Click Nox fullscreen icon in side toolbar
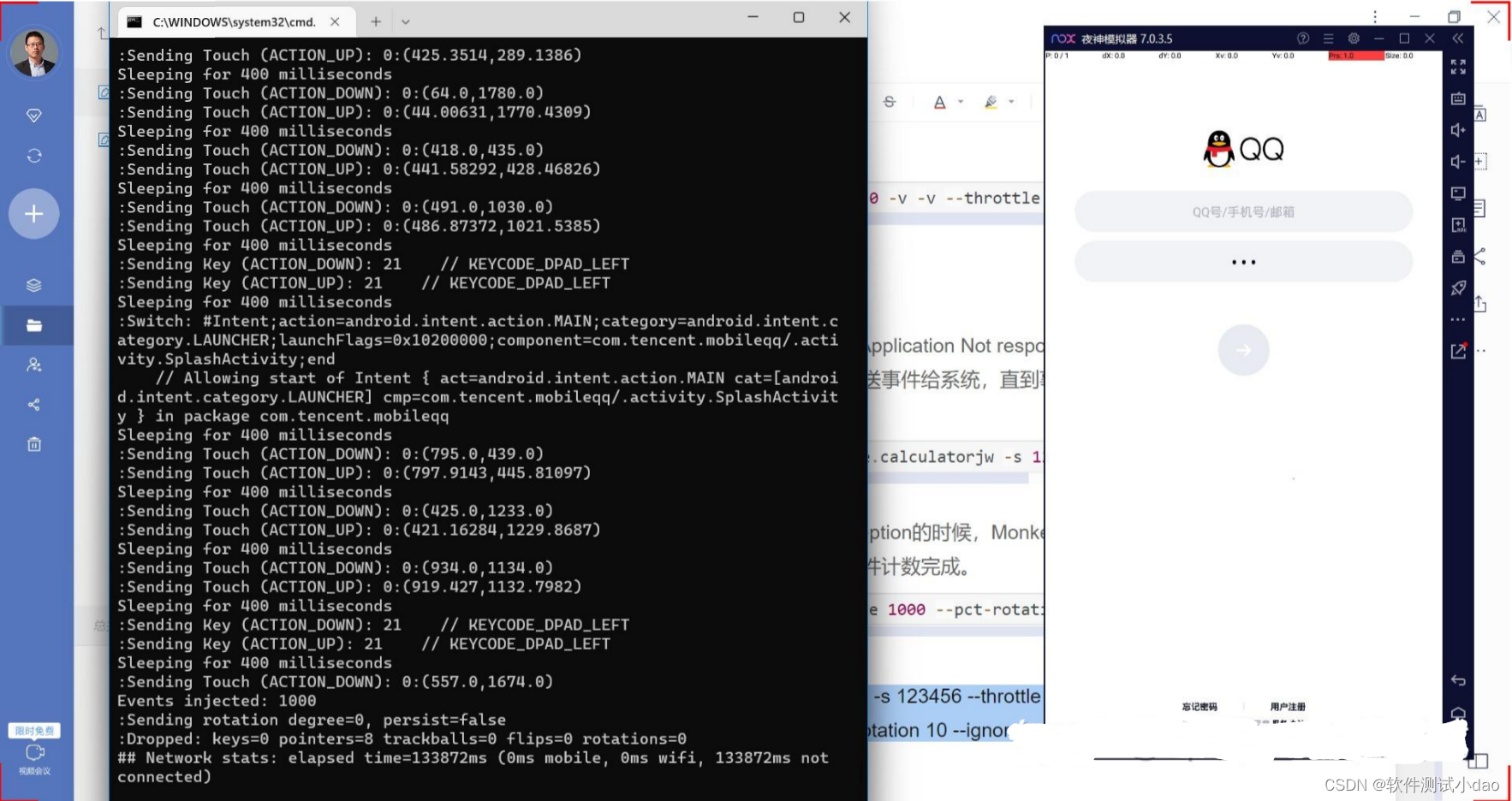 coord(1458,67)
